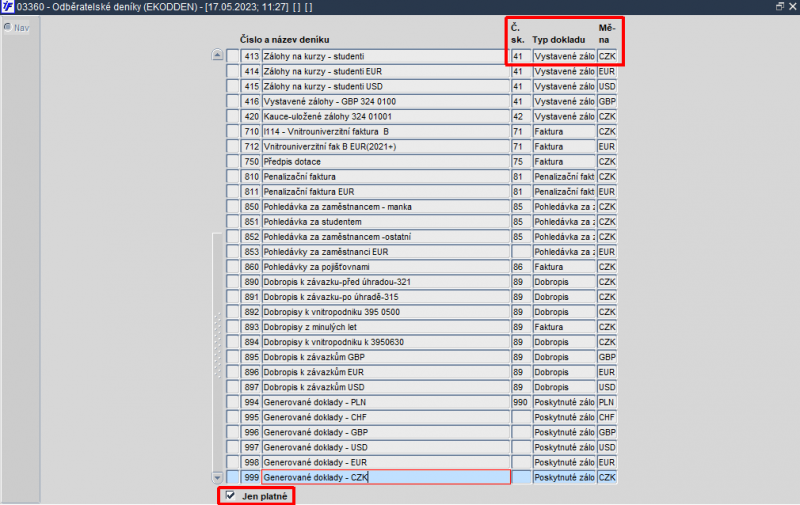Click the Pohledávka za studentem name field
Viewport: 800px width, 505px height.
pyautogui.click(x=386, y=222)
